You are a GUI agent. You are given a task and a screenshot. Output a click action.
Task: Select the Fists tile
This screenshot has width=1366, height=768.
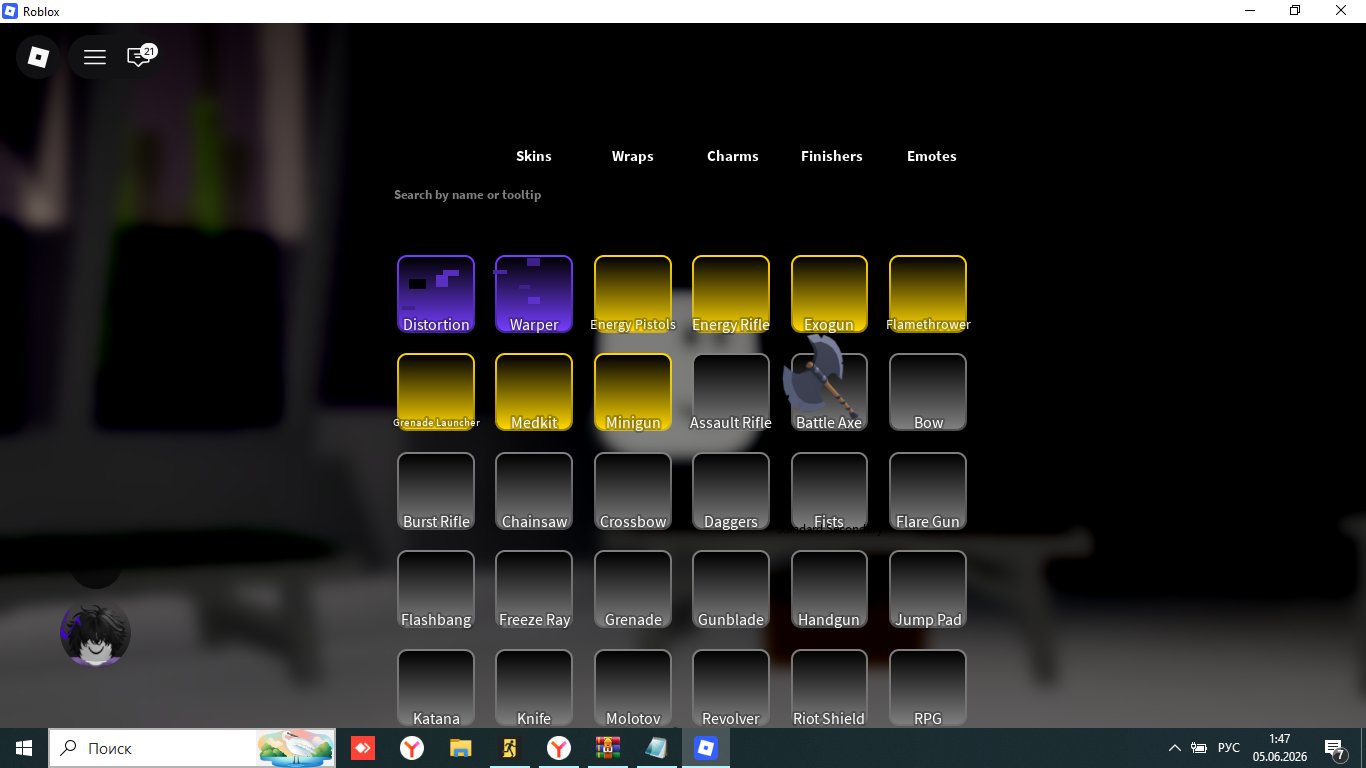(829, 491)
